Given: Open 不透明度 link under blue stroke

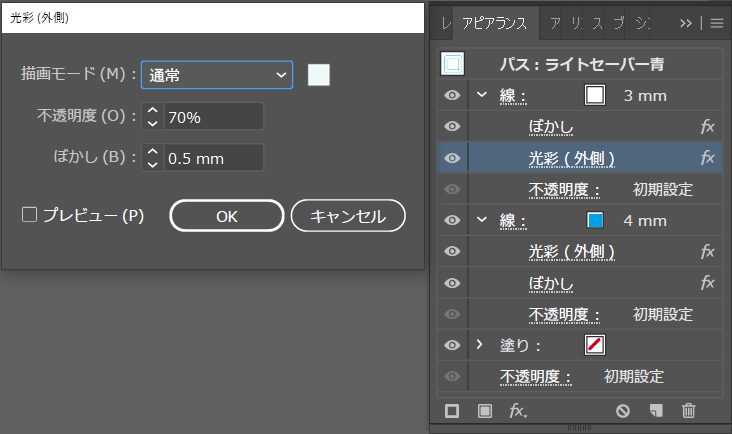Looking at the screenshot, I should click(x=564, y=315).
